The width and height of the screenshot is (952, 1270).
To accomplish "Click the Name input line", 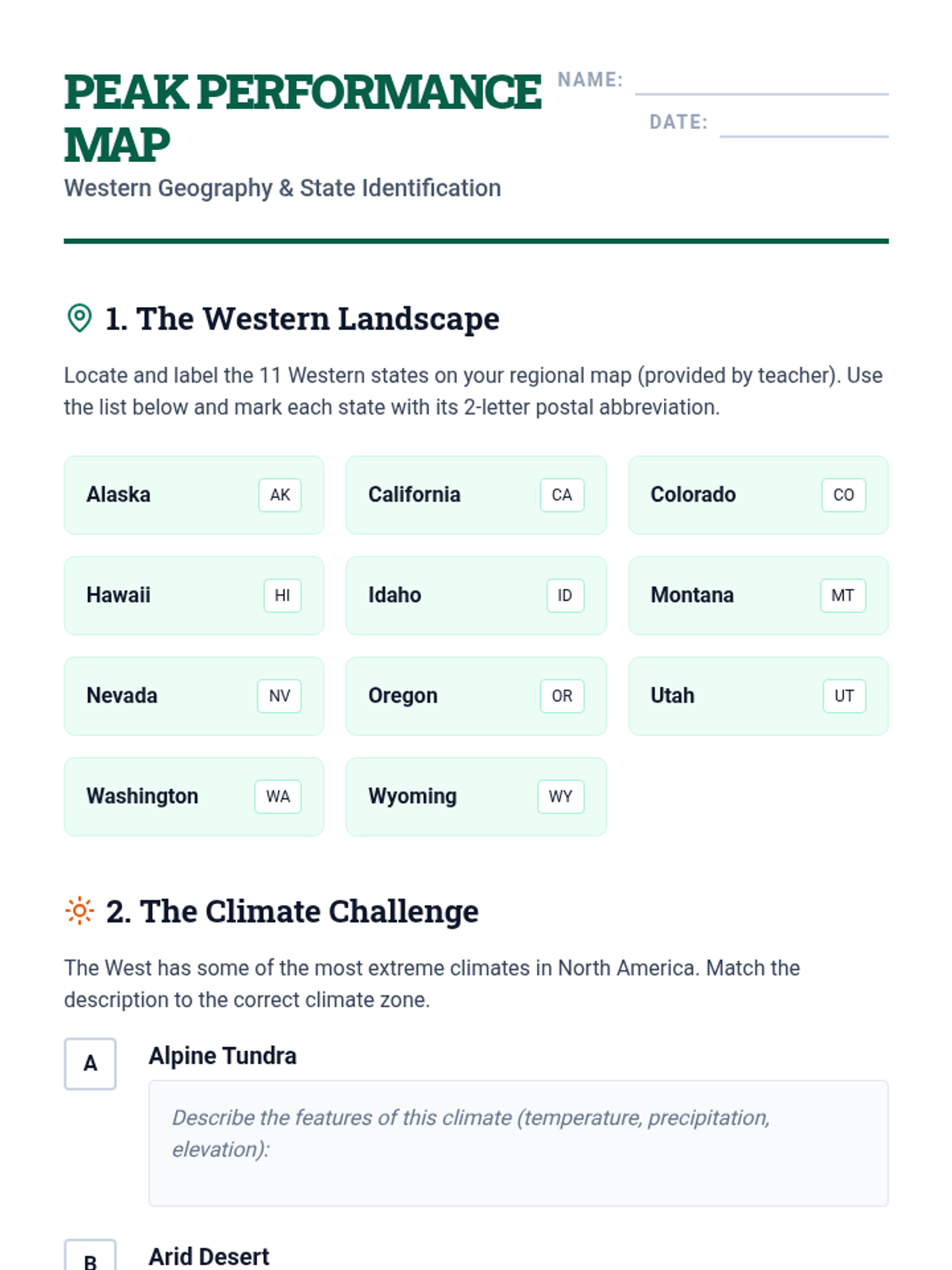I will [762, 83].
